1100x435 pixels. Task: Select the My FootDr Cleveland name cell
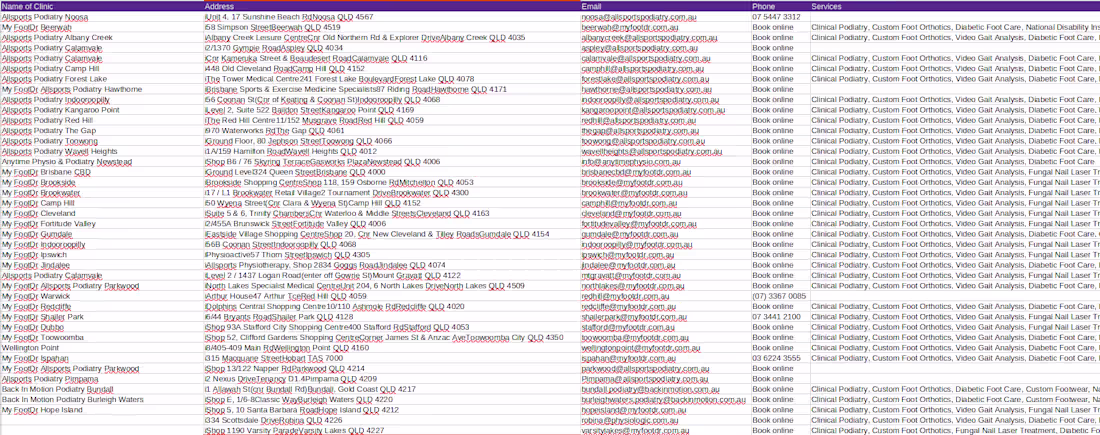point(102,213)
